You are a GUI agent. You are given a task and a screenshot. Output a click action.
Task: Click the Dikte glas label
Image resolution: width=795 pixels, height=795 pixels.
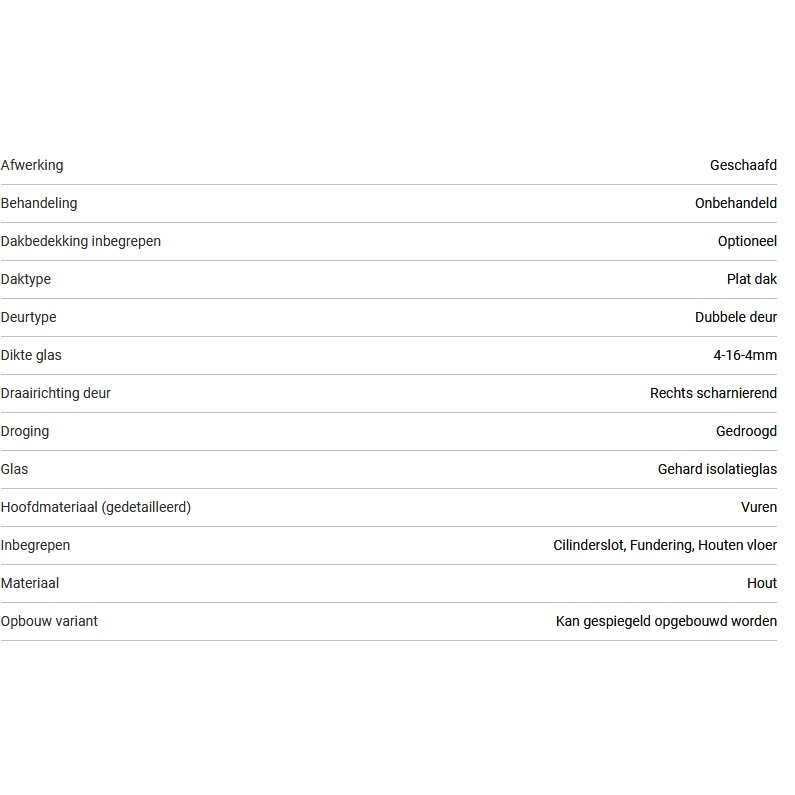(x=32, y=355)
